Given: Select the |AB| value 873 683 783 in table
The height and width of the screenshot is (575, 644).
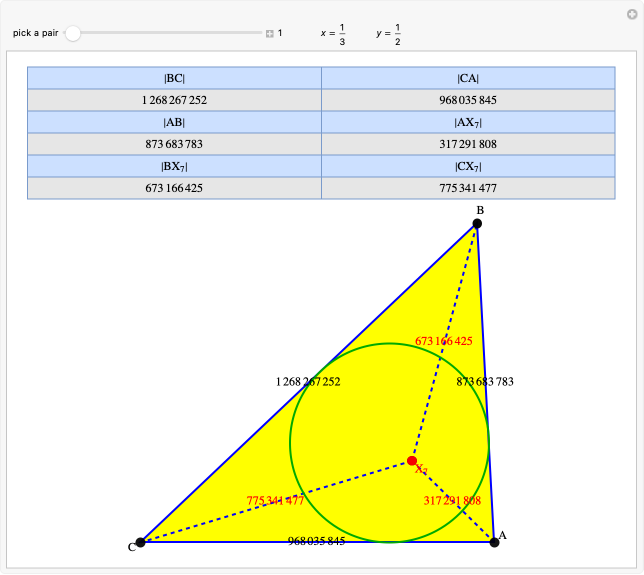Looking at the screenshot, I should point(174,144).
